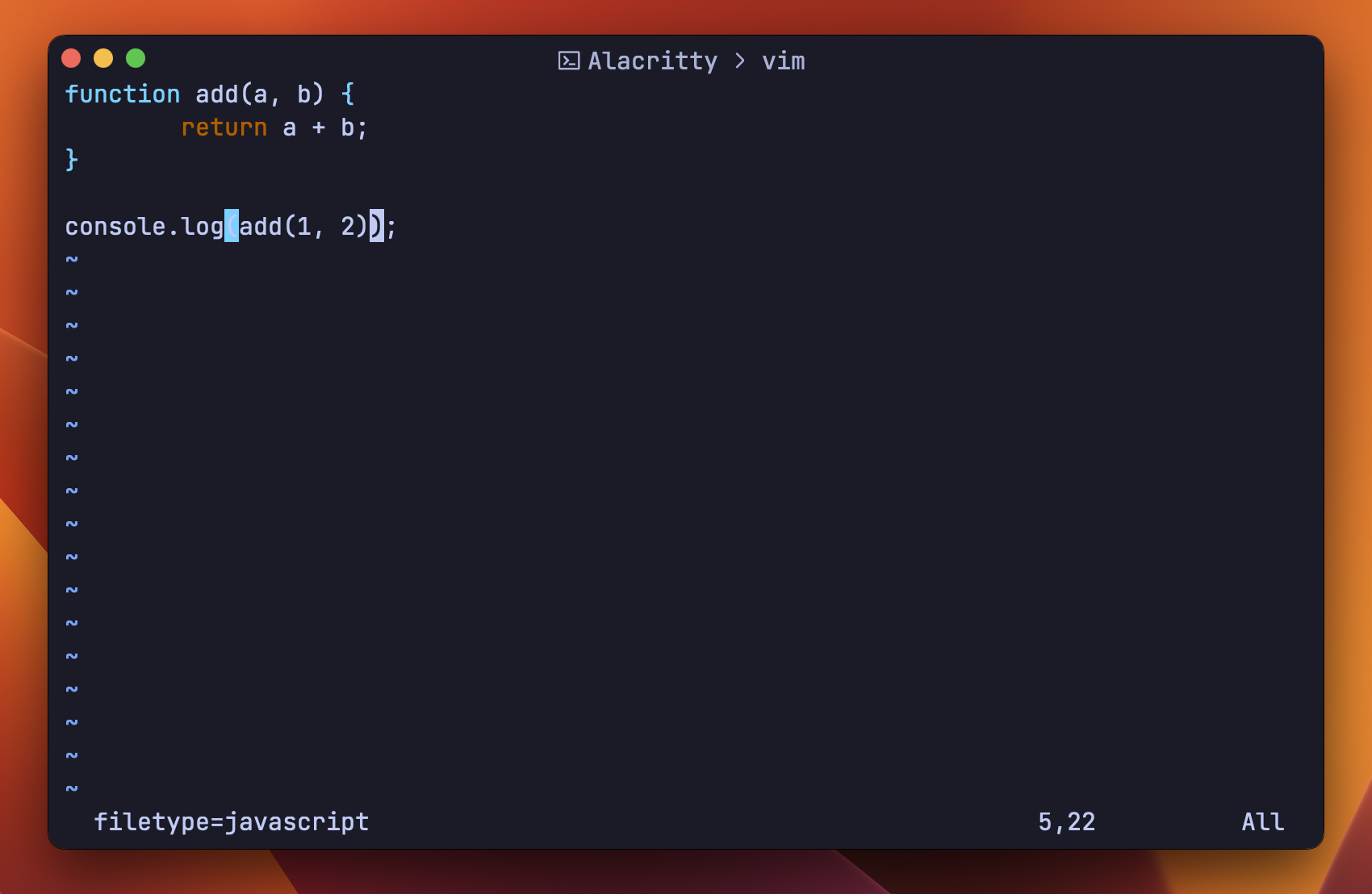This screenshot has height=894, width=1372.
Task: Click the 'Alacritty' label in the title bar
Action: 653,61
